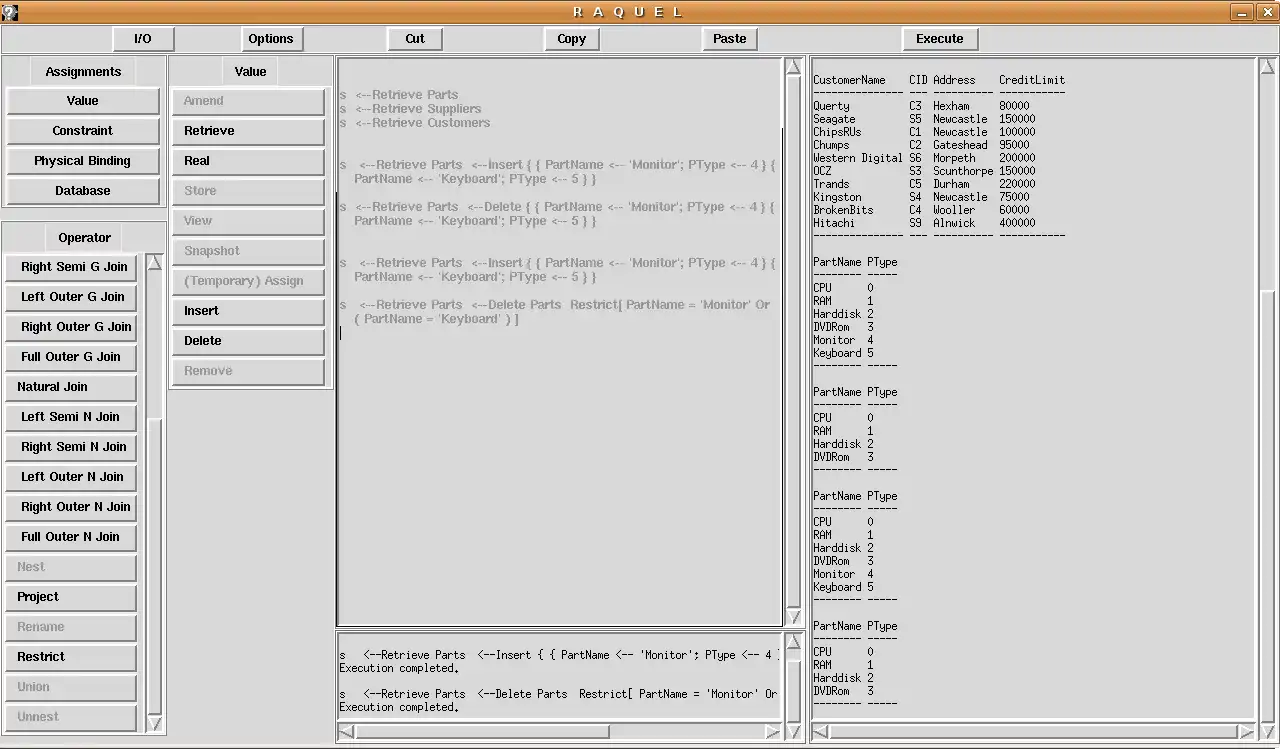
Task: Insert a Retrieve assignment
Action: tap(249, 131)
